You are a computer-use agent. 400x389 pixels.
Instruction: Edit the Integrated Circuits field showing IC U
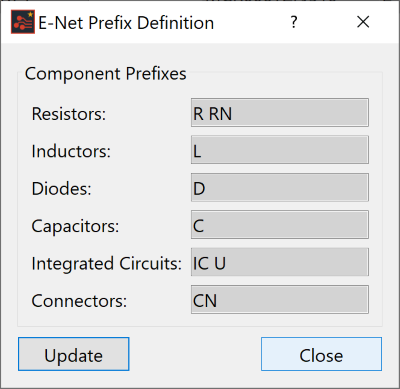[x=280, y=262]
